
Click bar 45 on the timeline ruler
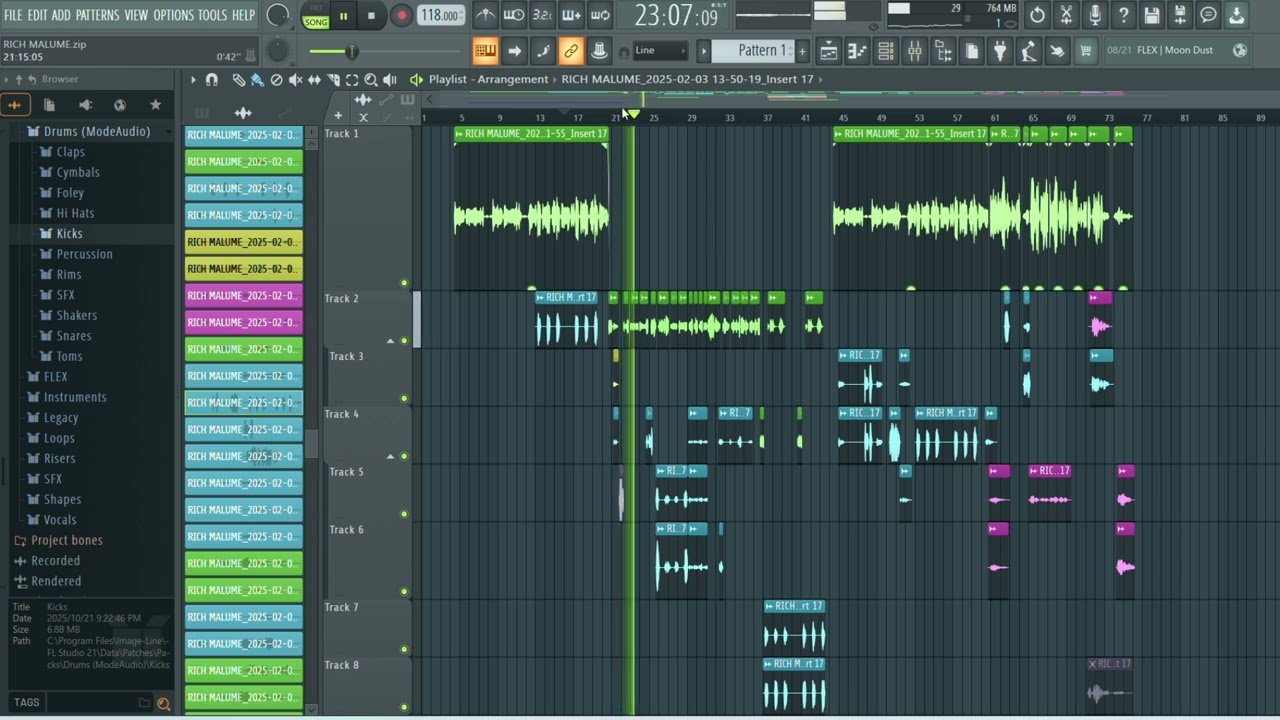[843, 118]
